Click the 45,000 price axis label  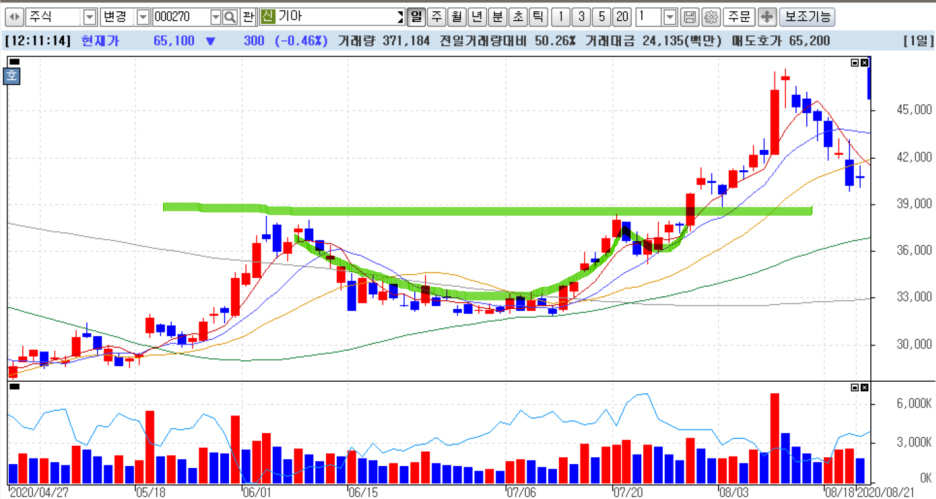click(x=914, y=110)
